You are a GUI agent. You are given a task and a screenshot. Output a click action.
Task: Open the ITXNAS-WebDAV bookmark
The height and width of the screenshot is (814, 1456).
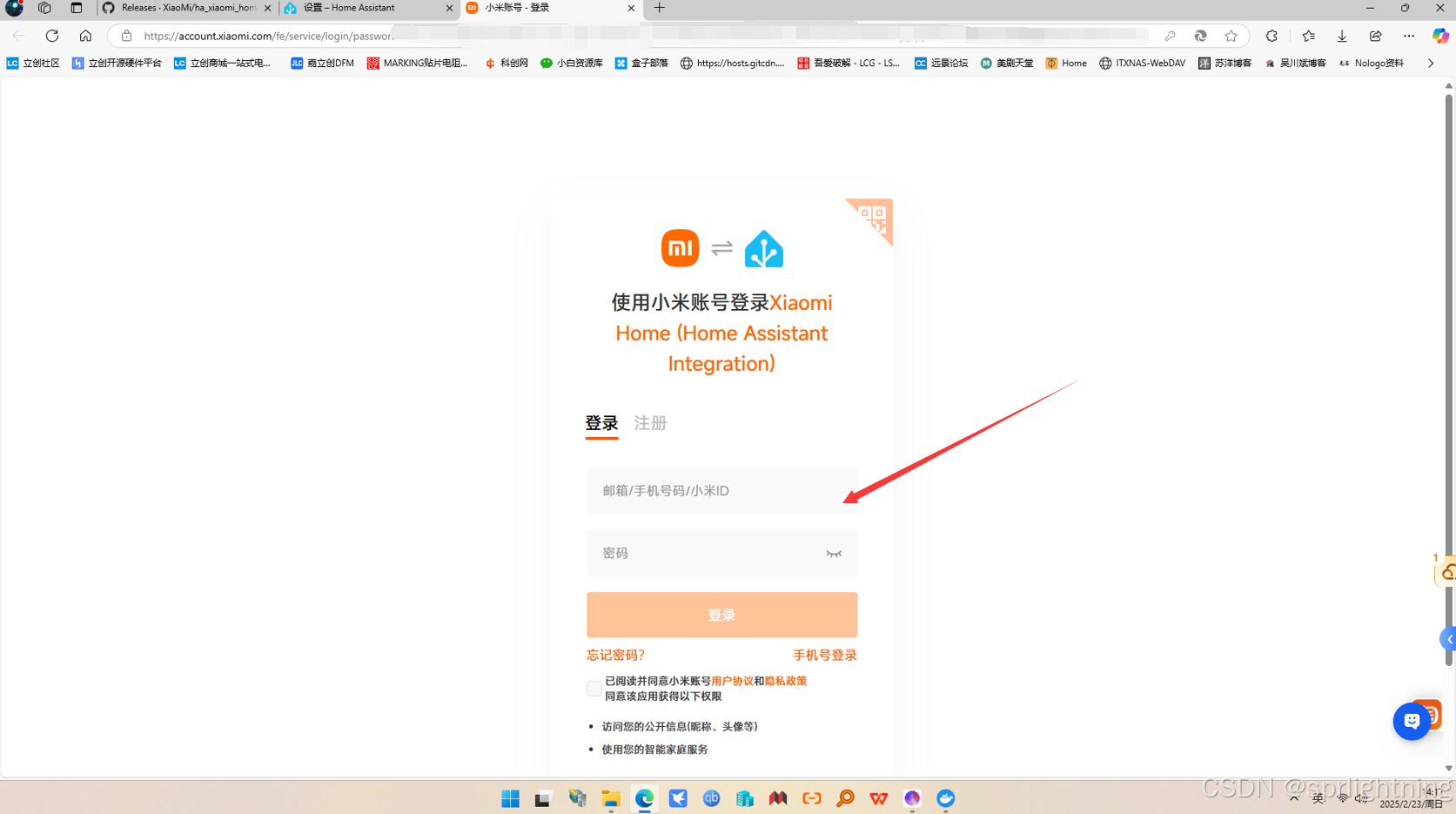coord(1142,63)
